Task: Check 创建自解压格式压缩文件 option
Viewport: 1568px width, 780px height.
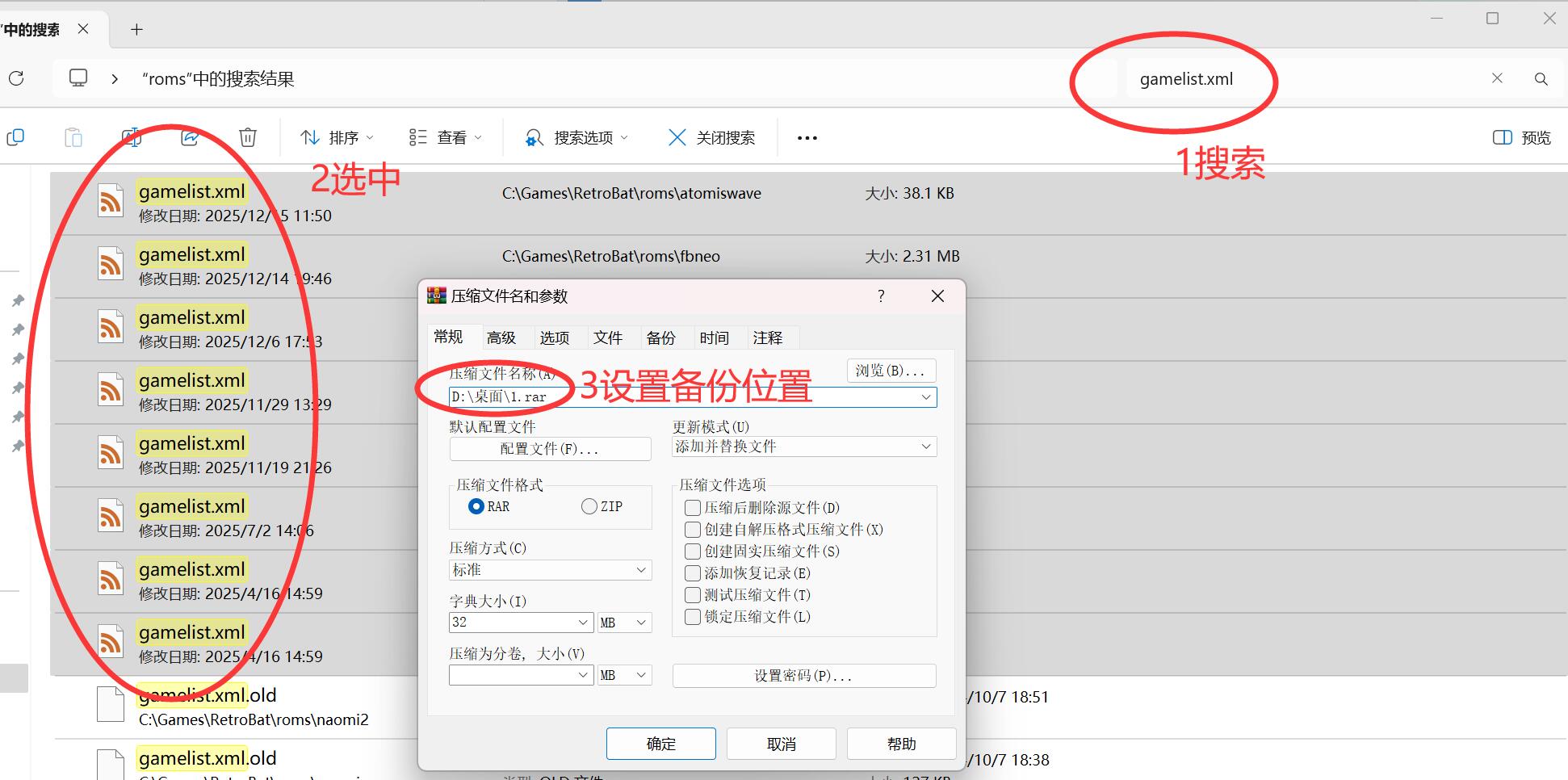Action: pyautogui.click(x=693, y=530)
